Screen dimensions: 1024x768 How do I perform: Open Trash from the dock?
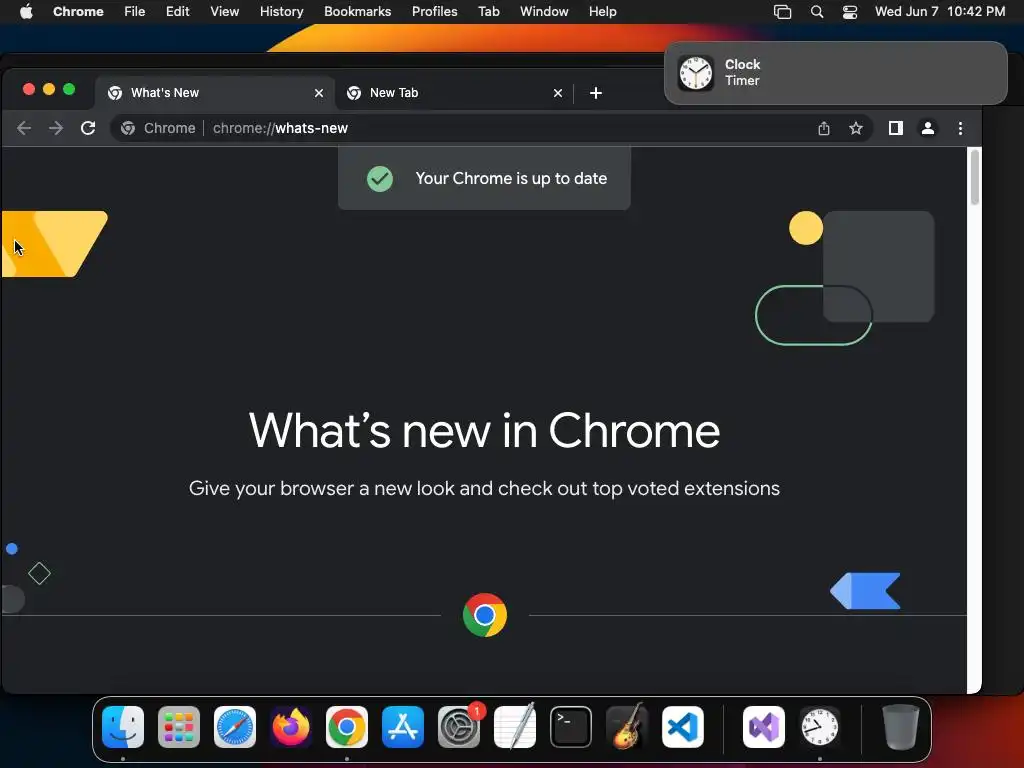click(901, 727)
